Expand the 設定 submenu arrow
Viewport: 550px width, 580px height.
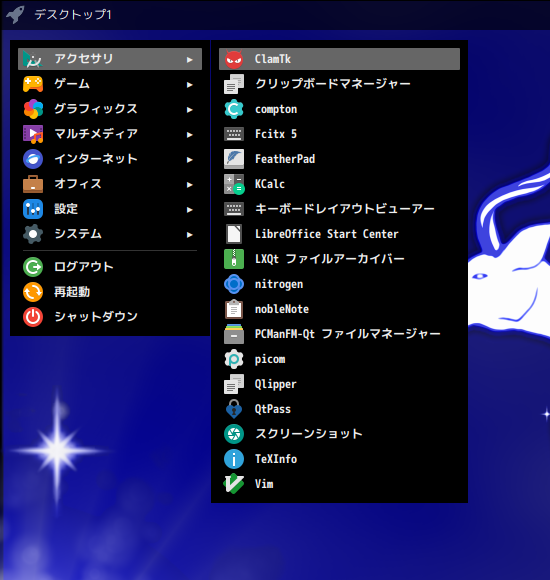coord(190,210)
